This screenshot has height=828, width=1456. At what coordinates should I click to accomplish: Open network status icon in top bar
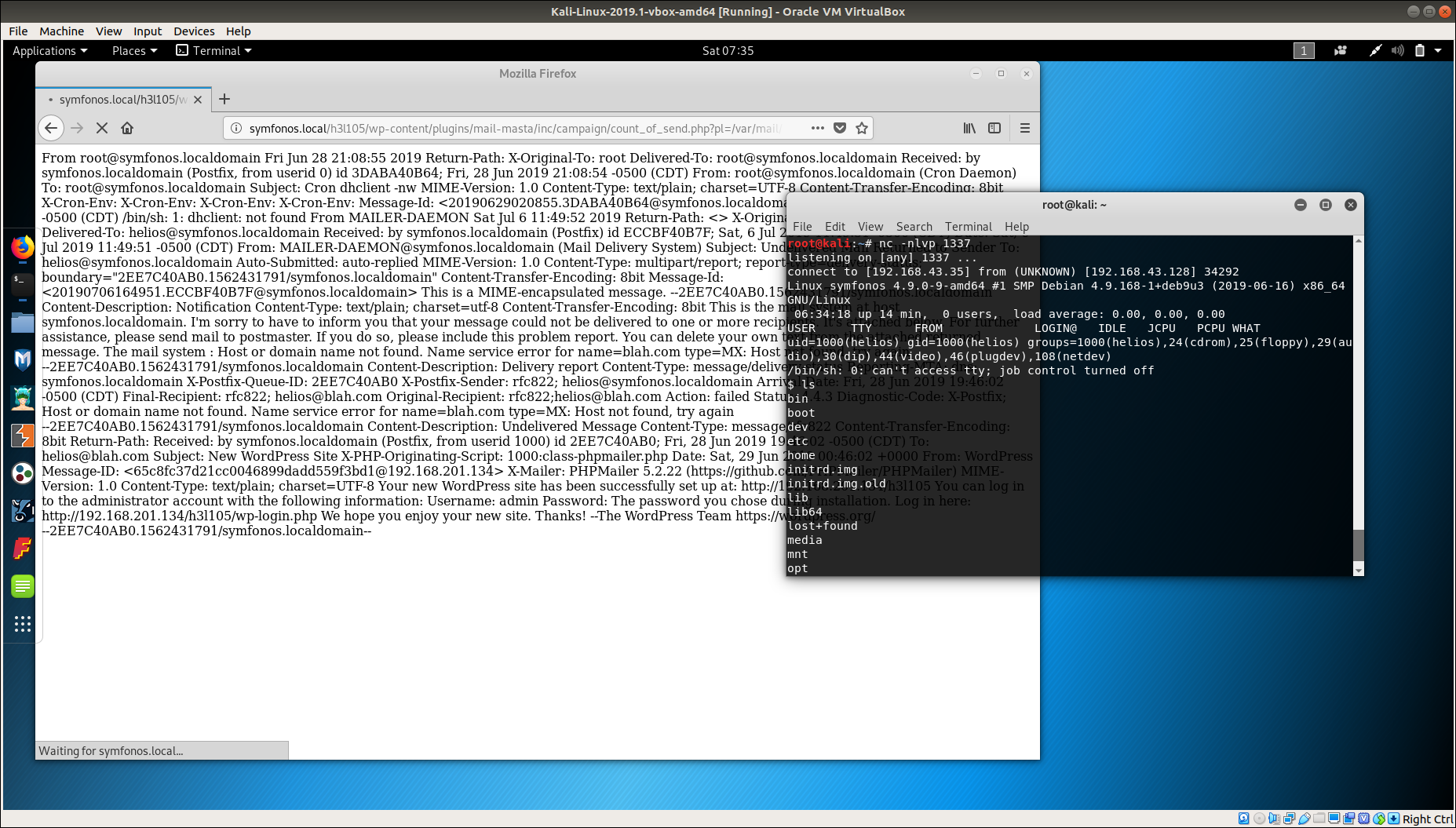[x=1375, y=50]
